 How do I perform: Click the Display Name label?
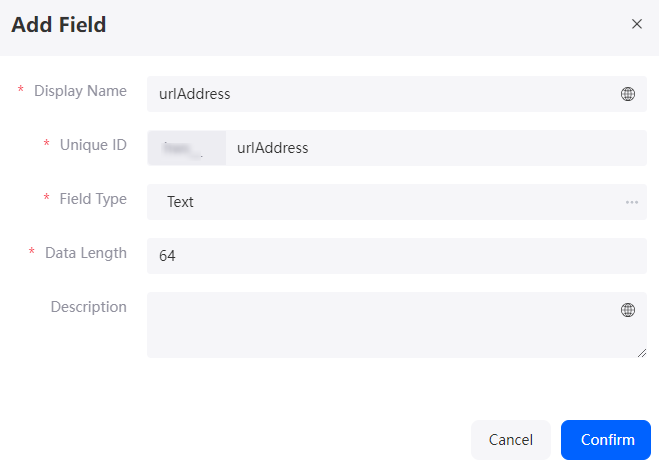80,91
